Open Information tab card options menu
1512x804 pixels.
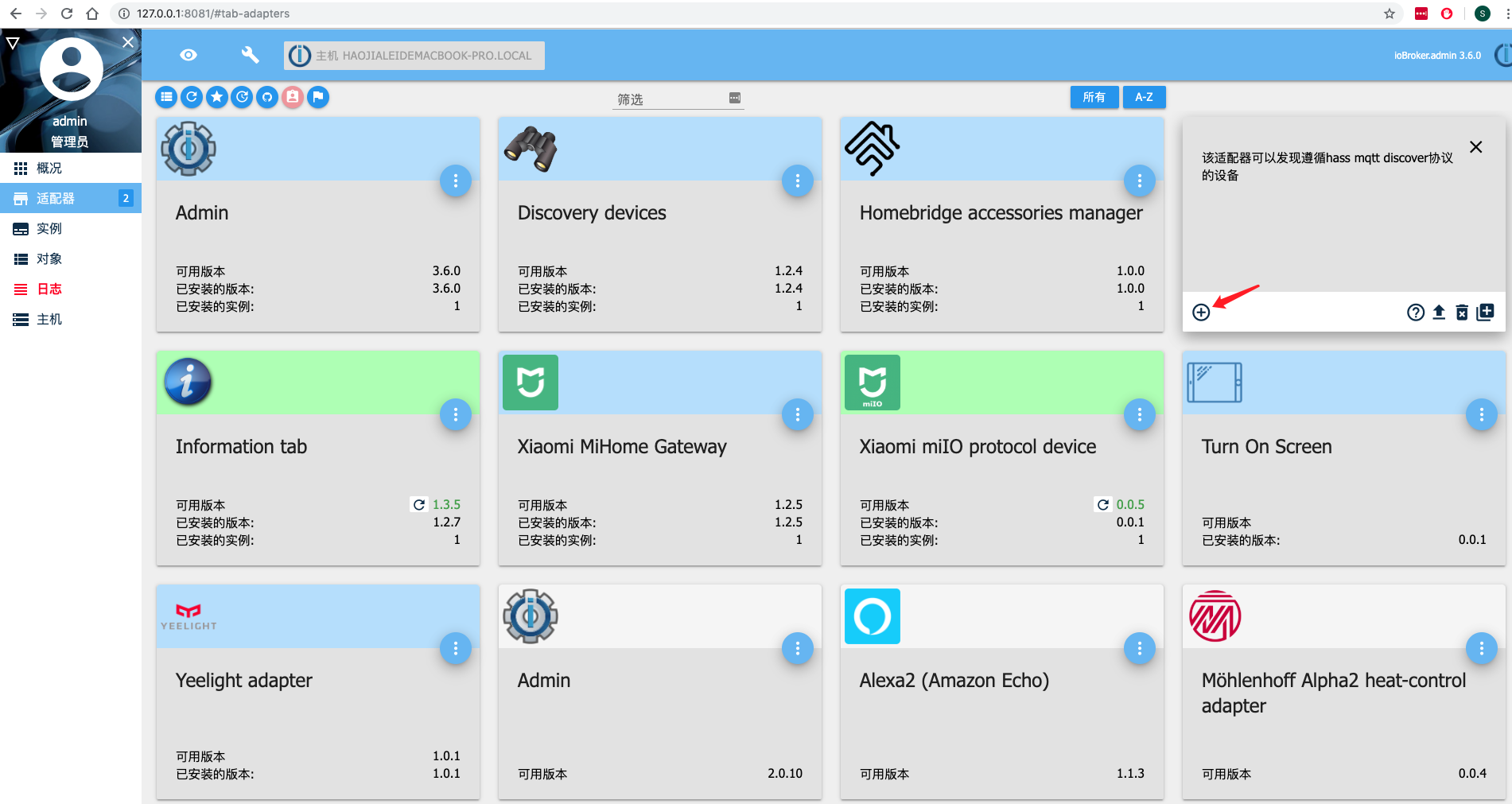point(456,415)
